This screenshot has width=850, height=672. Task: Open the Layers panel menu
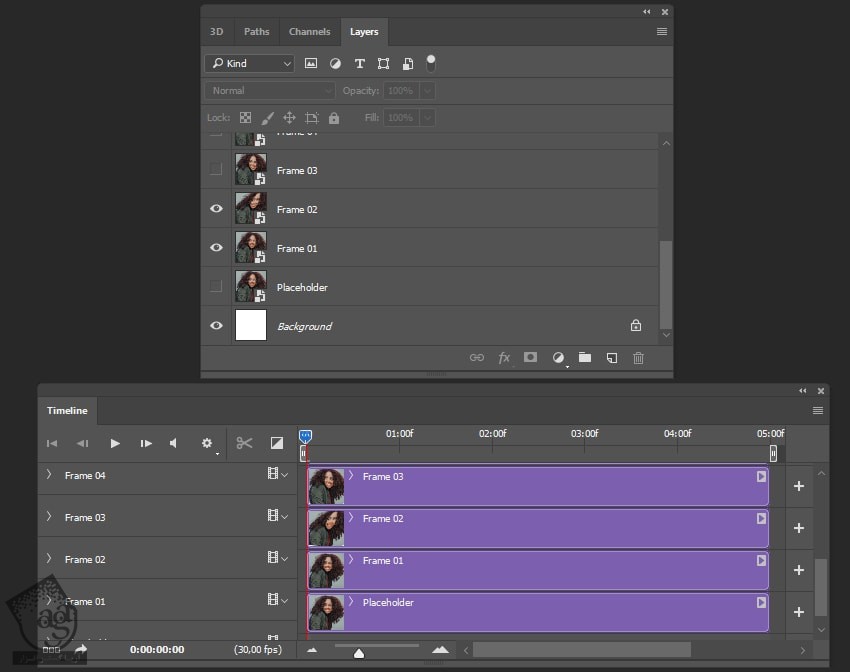(661, 31)
